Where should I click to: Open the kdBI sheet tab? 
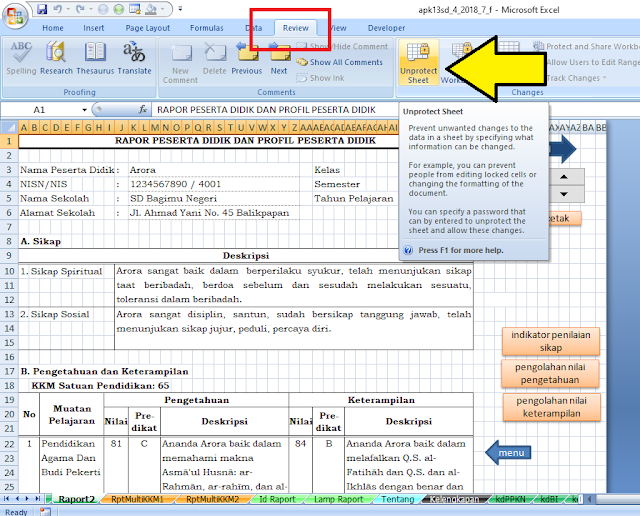[549, 499]
